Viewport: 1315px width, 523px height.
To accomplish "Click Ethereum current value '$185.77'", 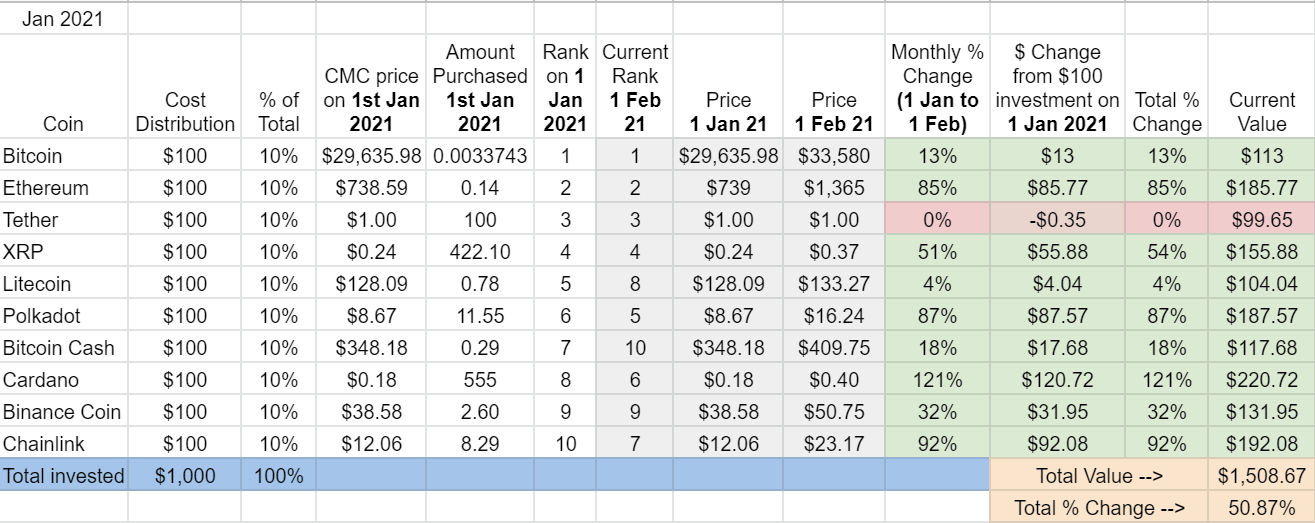I will tap(1261, 187).
